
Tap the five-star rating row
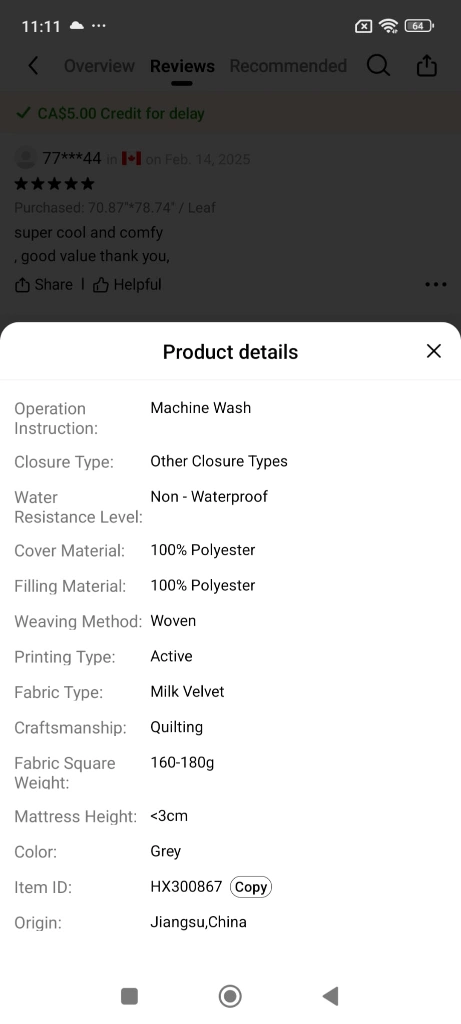[x=54, y=184]
